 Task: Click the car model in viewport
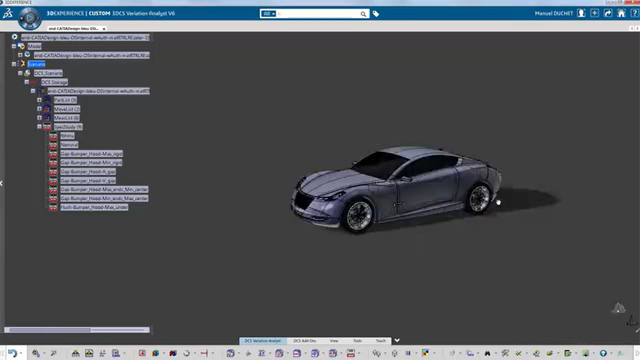point(396,189)
